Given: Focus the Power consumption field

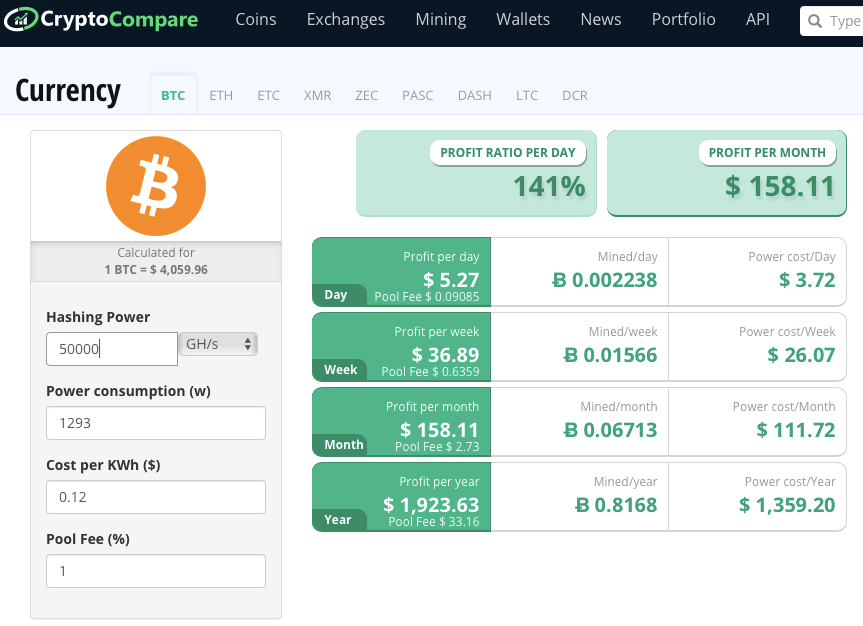Looking at the screenshot, I should click(156, 423).
